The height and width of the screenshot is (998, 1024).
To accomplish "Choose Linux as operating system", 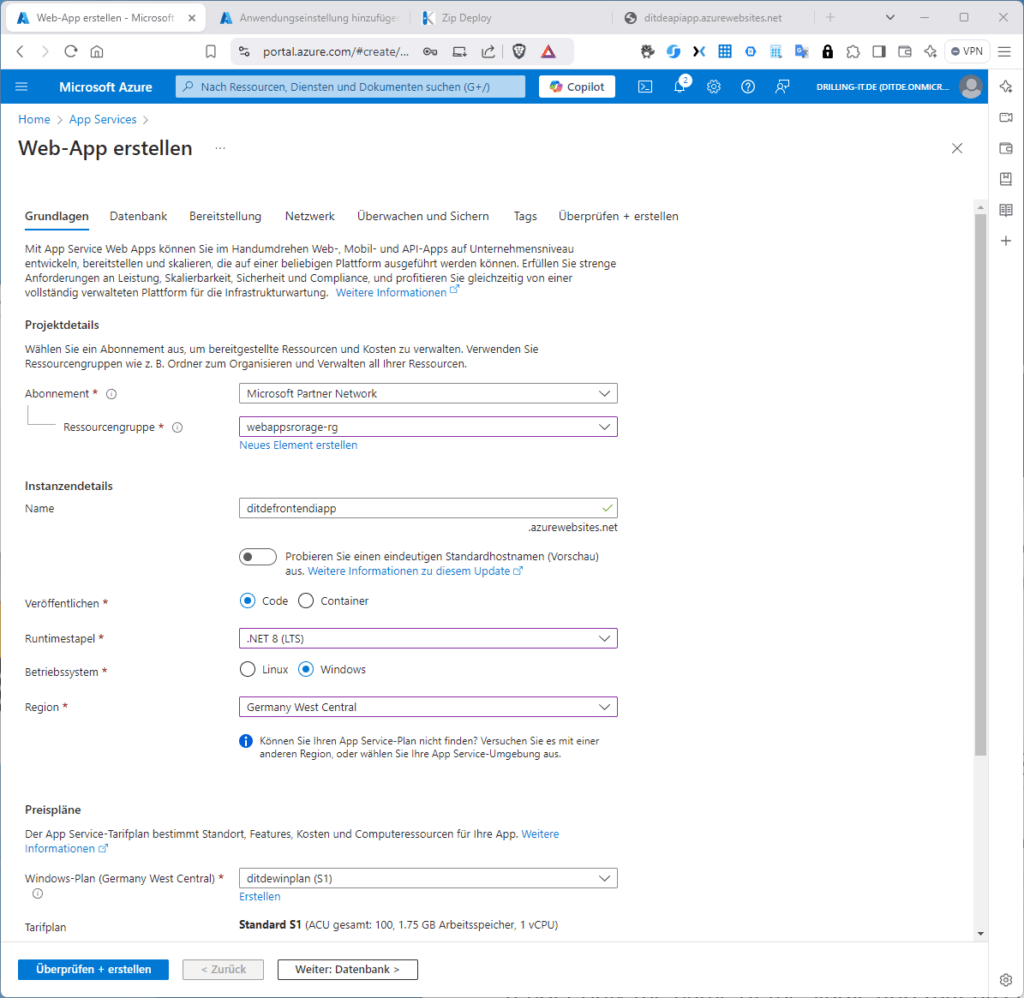I will pos(248,669).
